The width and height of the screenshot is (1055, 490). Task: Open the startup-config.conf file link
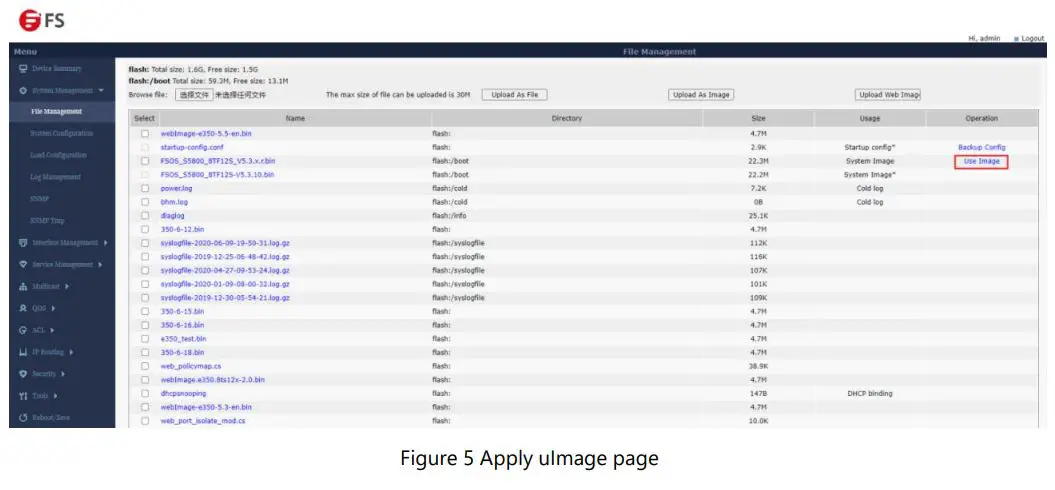tap(192, 147)
